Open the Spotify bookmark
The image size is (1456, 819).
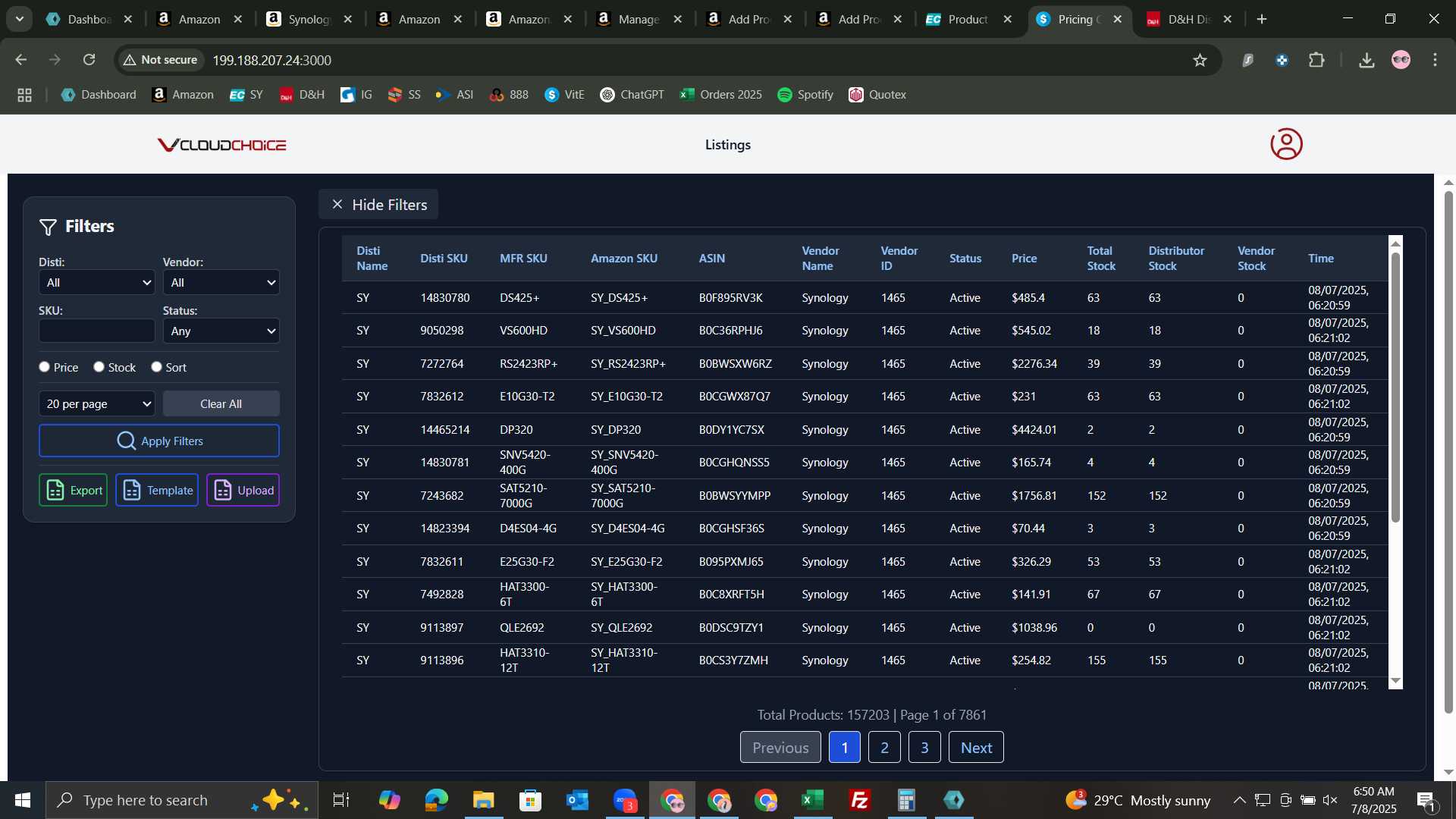tap(805, 95)
